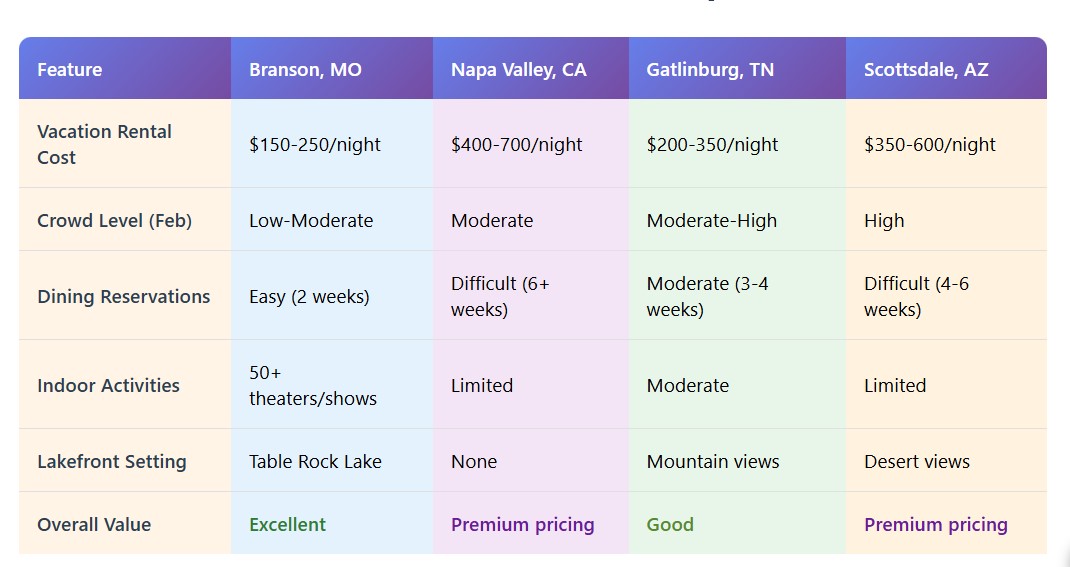The height and width of the screenshot is (567, 1070).
Task: Click Napa Valley's Premium pricing text
Action: [522, 524]
